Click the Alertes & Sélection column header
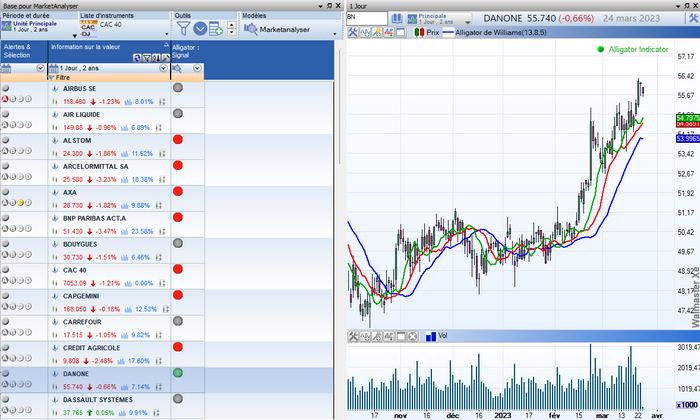Image resolution: width=700 pixels, height=420 pixels. tap(24, 51)
